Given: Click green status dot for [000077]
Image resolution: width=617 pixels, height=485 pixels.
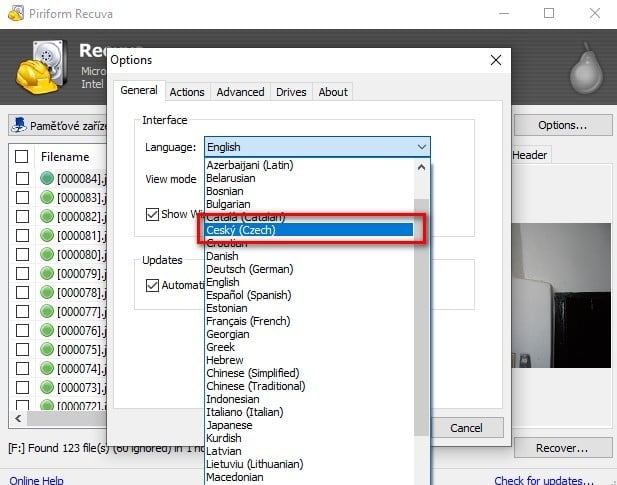Looking at the screenshot, I should pyautogui.click(x=47, y=311).
